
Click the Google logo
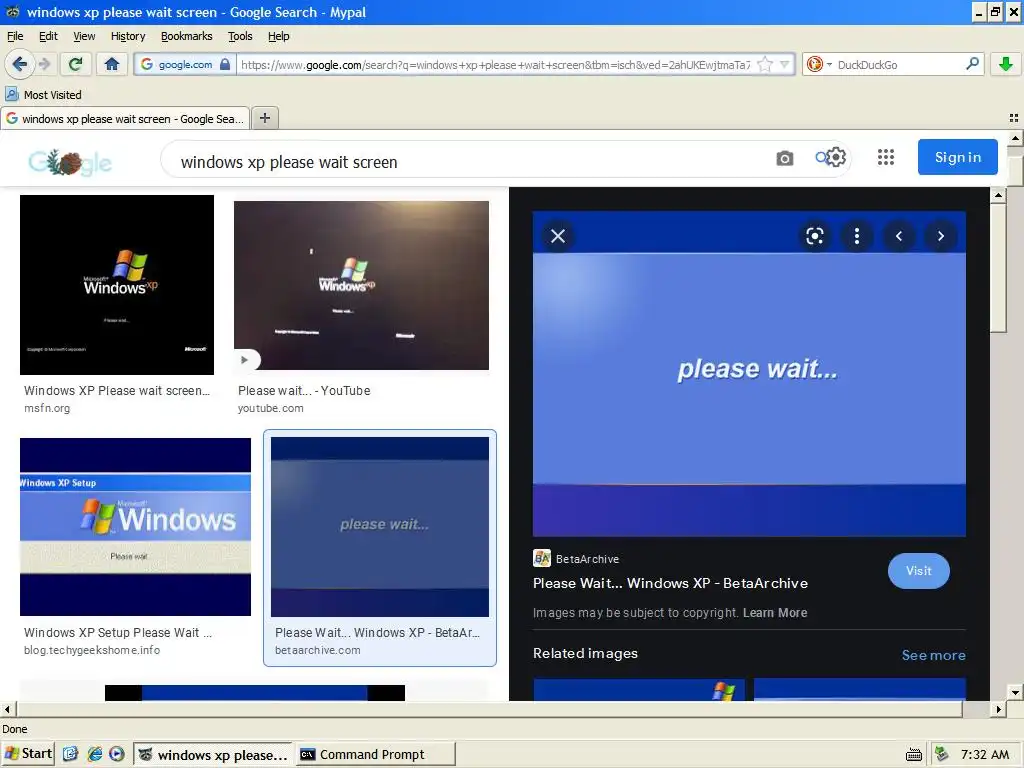click(x=70, y=162)
